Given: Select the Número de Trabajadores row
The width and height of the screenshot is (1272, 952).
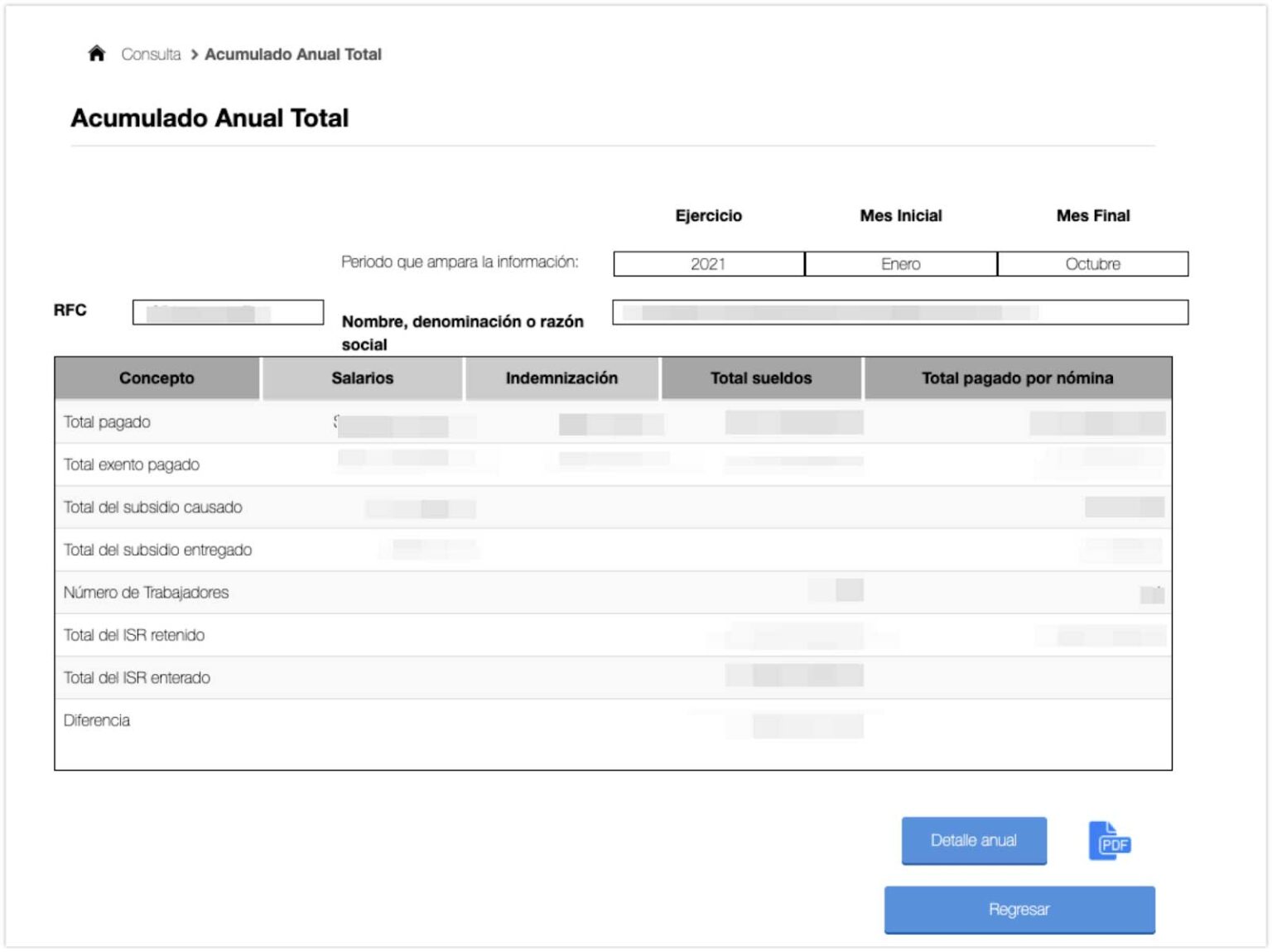Looking at the screenshot, I should click(x=146, y=593).
